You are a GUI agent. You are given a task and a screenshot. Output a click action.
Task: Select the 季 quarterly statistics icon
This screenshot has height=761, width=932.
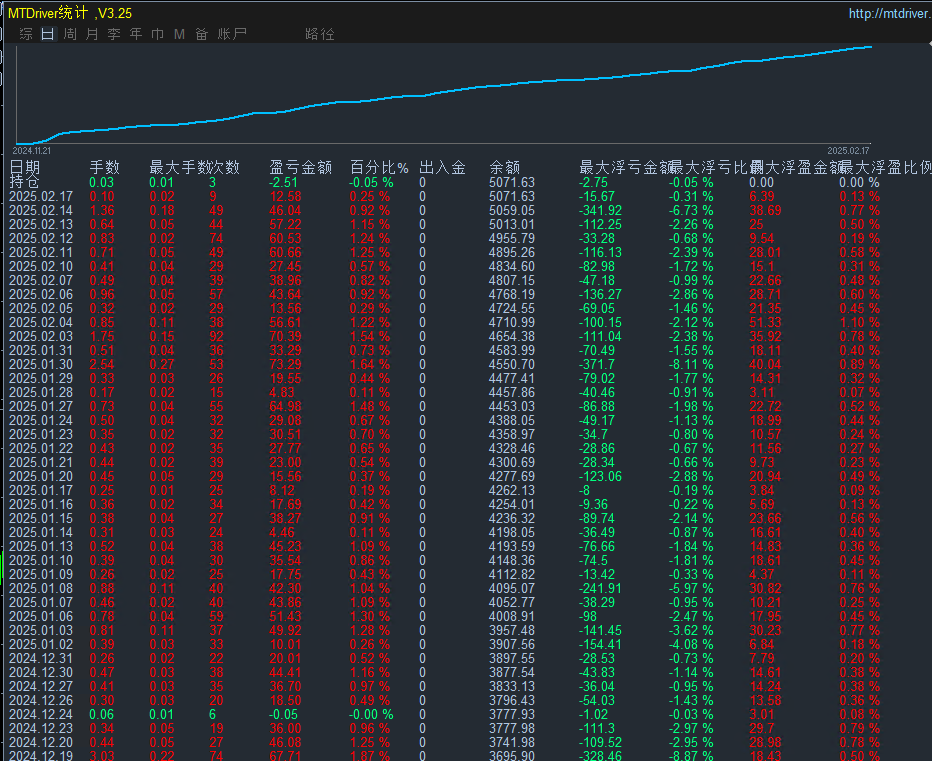(112, 33)
